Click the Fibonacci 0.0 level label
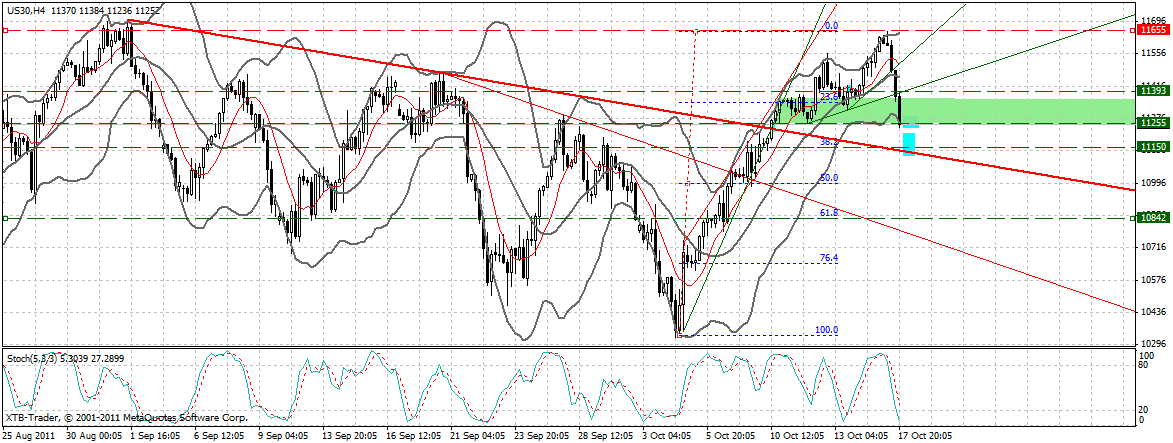Viewport: 1173px width, 443px height. pos(830,26)
